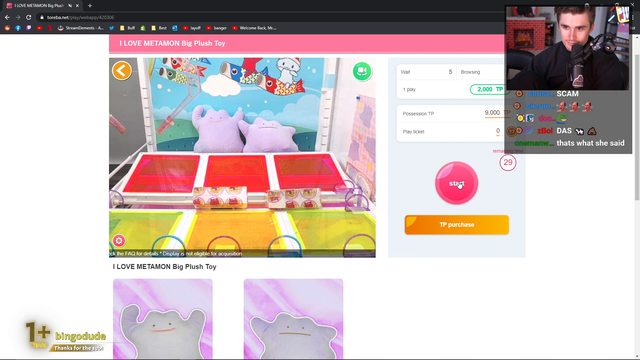Go back using the browser back arrow
Screen dimensions: 640x360
[7, 18]
